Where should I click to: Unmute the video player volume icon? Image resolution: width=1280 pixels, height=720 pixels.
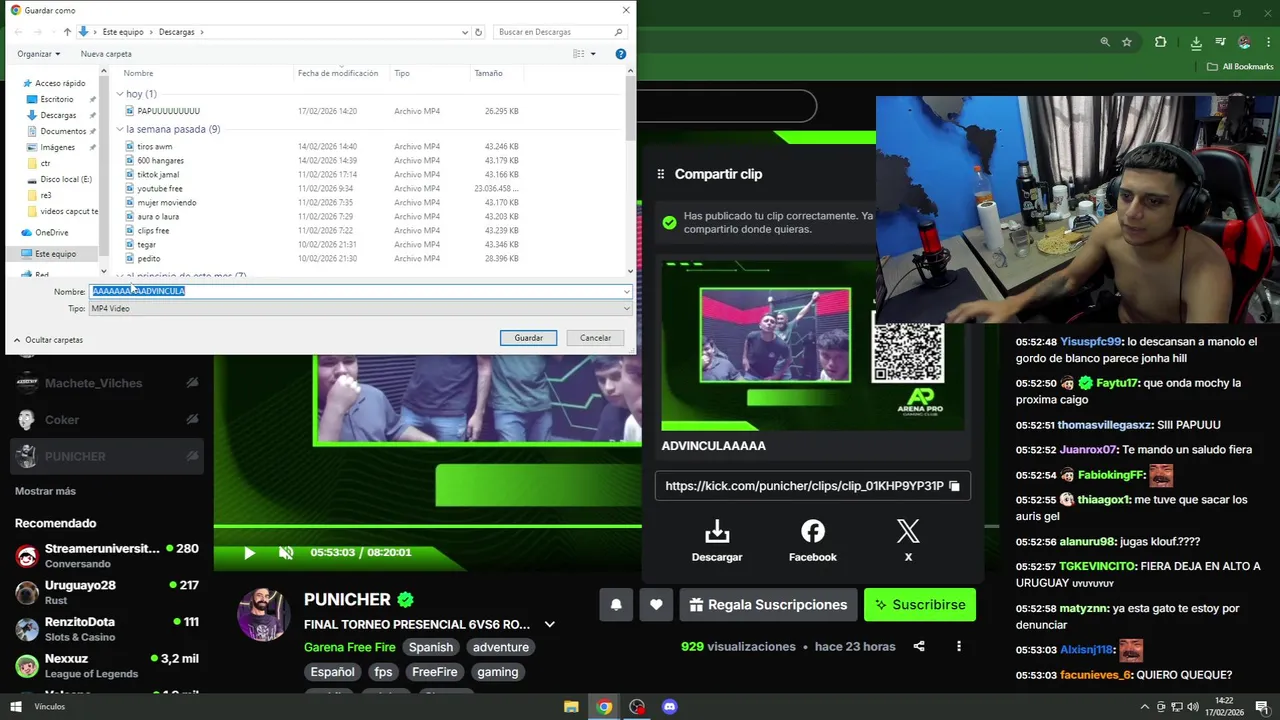coord(286,553)
